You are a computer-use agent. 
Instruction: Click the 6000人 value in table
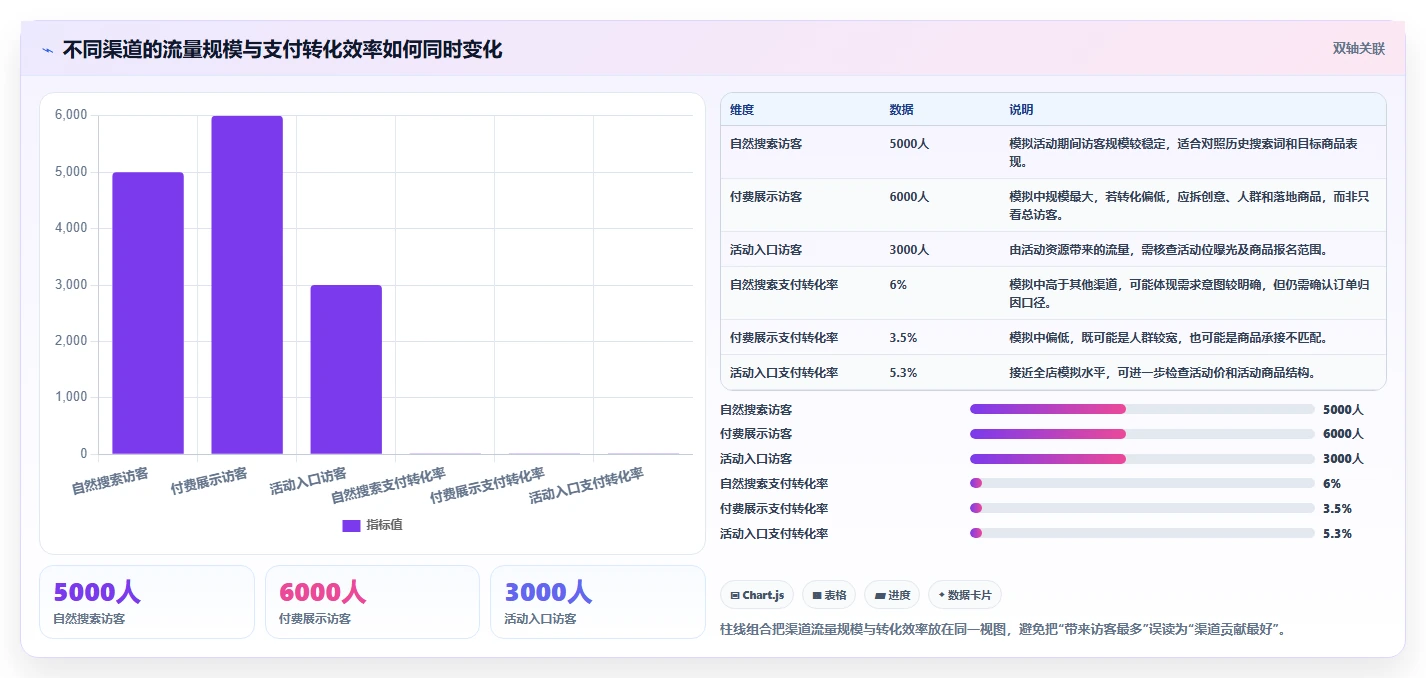click(x=909, y=197)
